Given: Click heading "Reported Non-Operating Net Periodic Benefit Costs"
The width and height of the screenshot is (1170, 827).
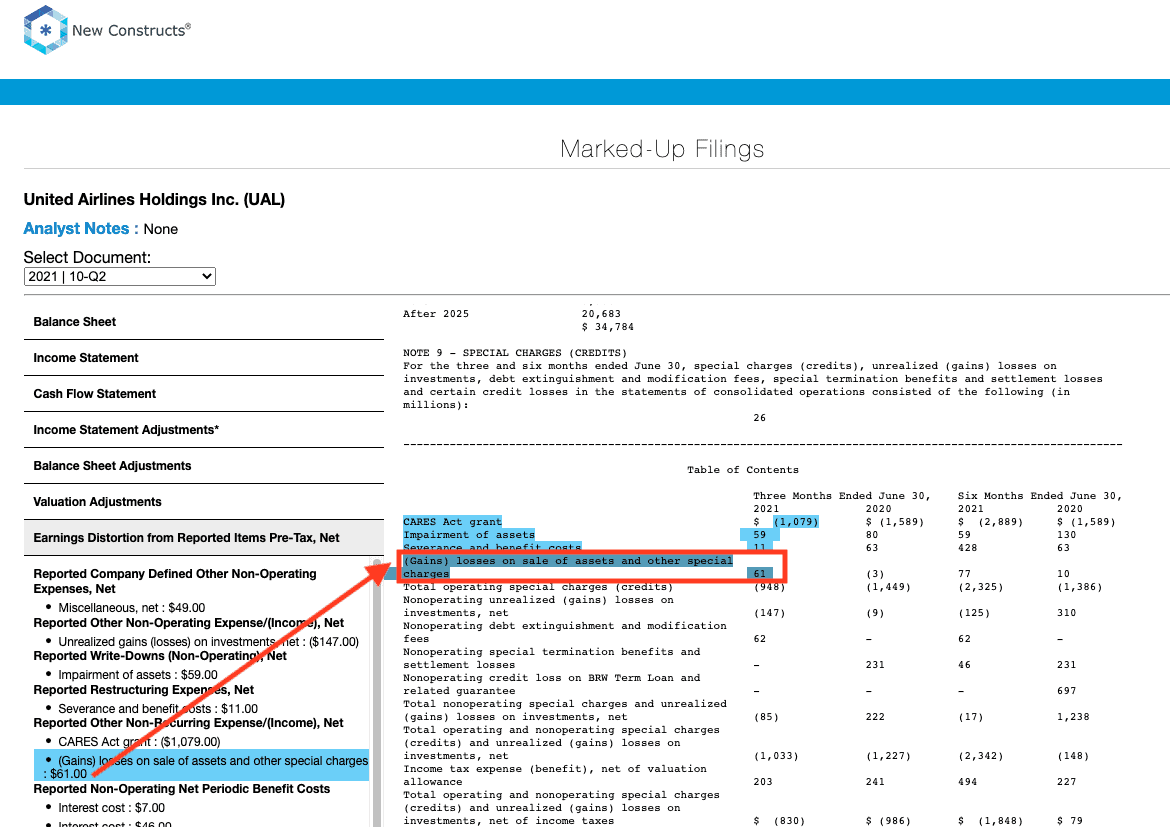Looking at the screenshot, I should pyautogui.click(x=181, y=788).
